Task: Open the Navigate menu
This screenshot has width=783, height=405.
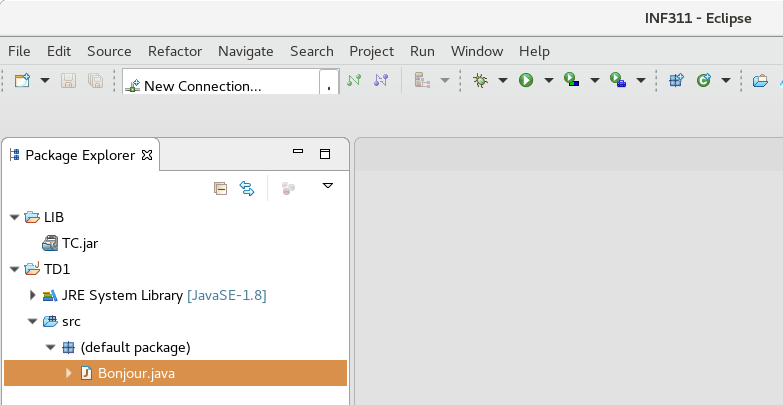Action: coord(245,51)
